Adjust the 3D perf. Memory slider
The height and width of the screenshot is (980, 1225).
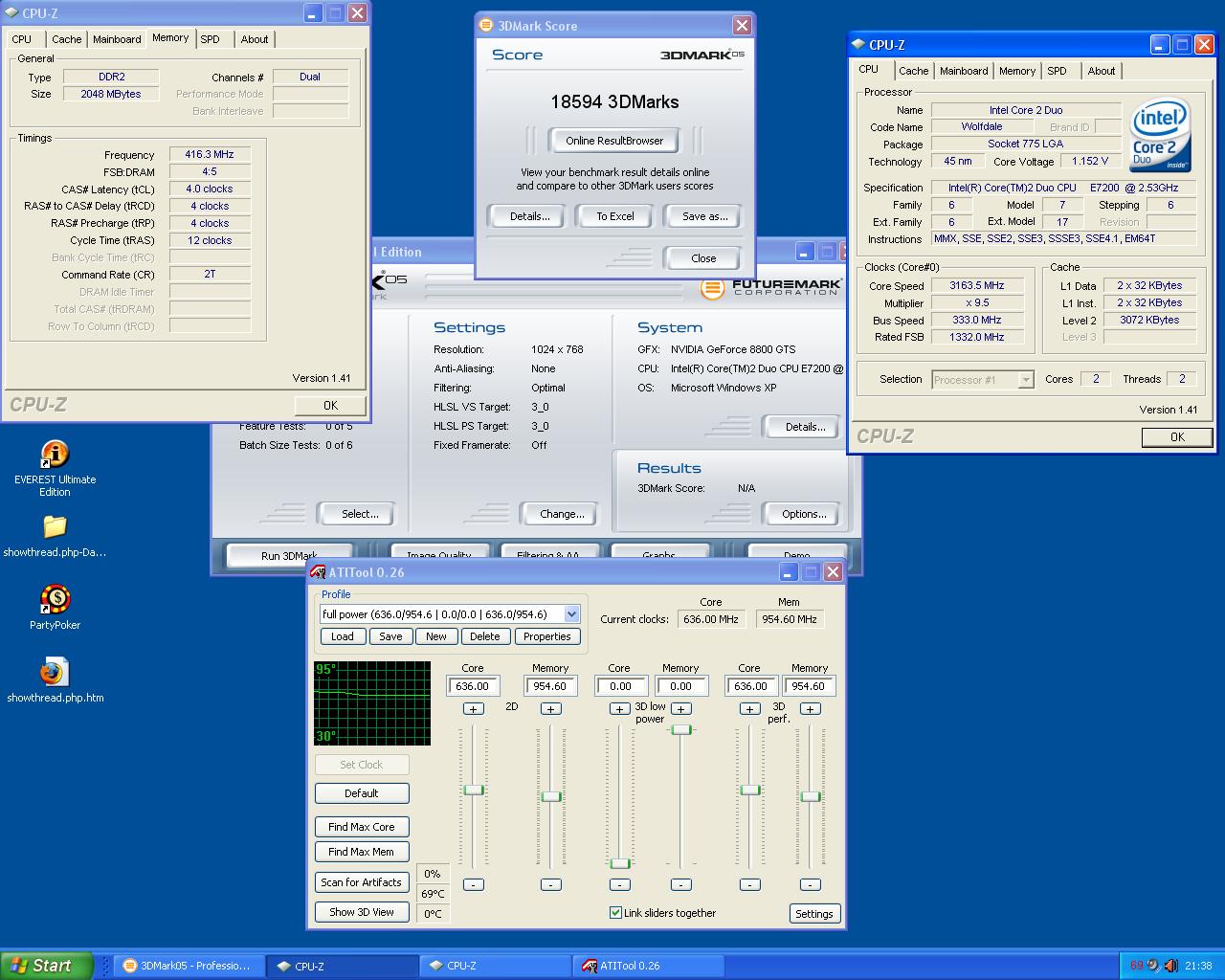tap(810, 796)
